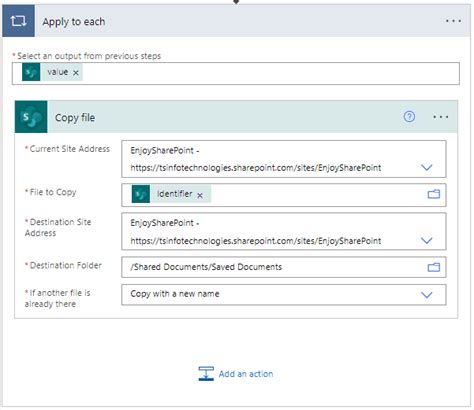474x410 pixels.
Task: Expand If another file is already there dropdown
Action: point(427,295)
